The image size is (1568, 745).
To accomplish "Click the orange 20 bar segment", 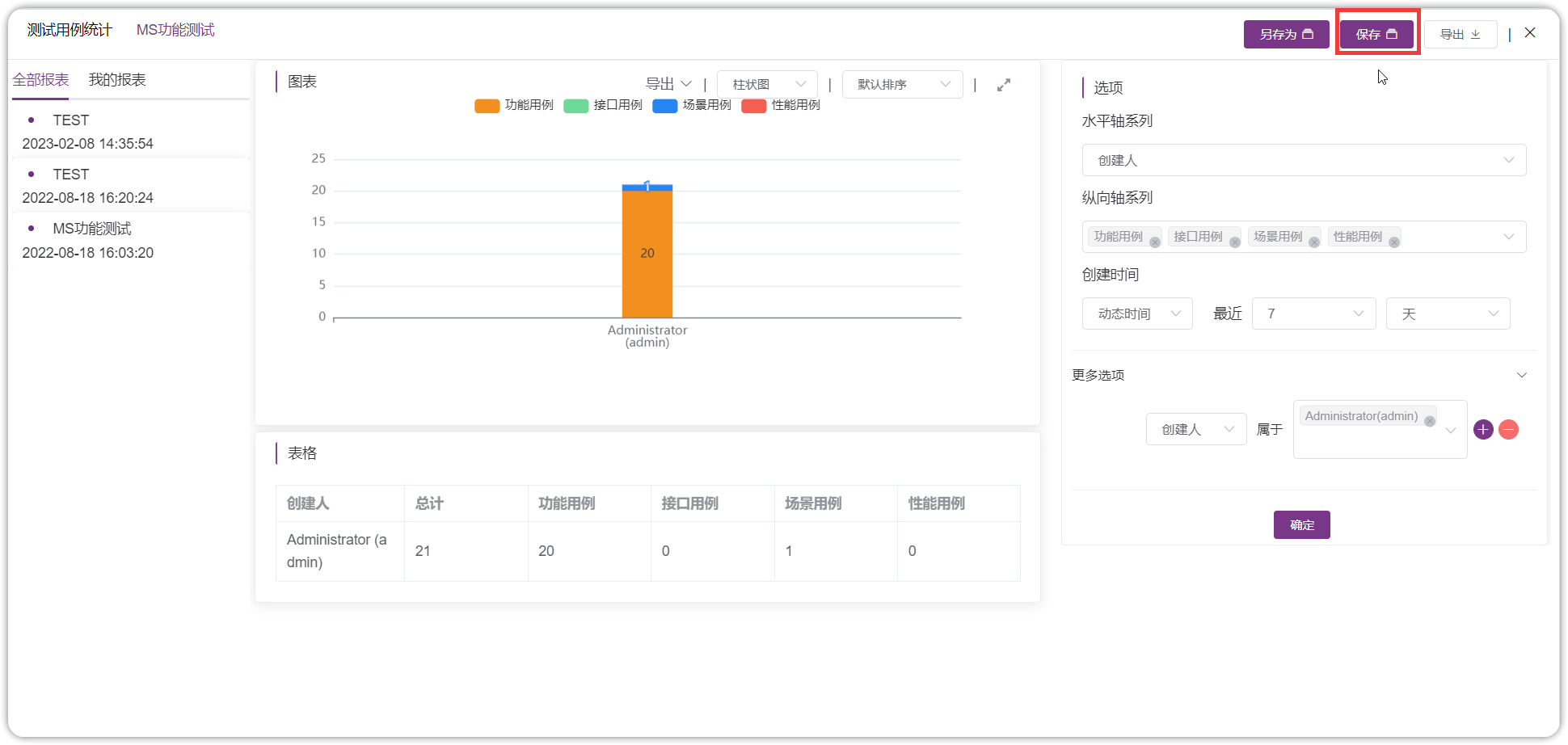I will [x=647, y=254].
